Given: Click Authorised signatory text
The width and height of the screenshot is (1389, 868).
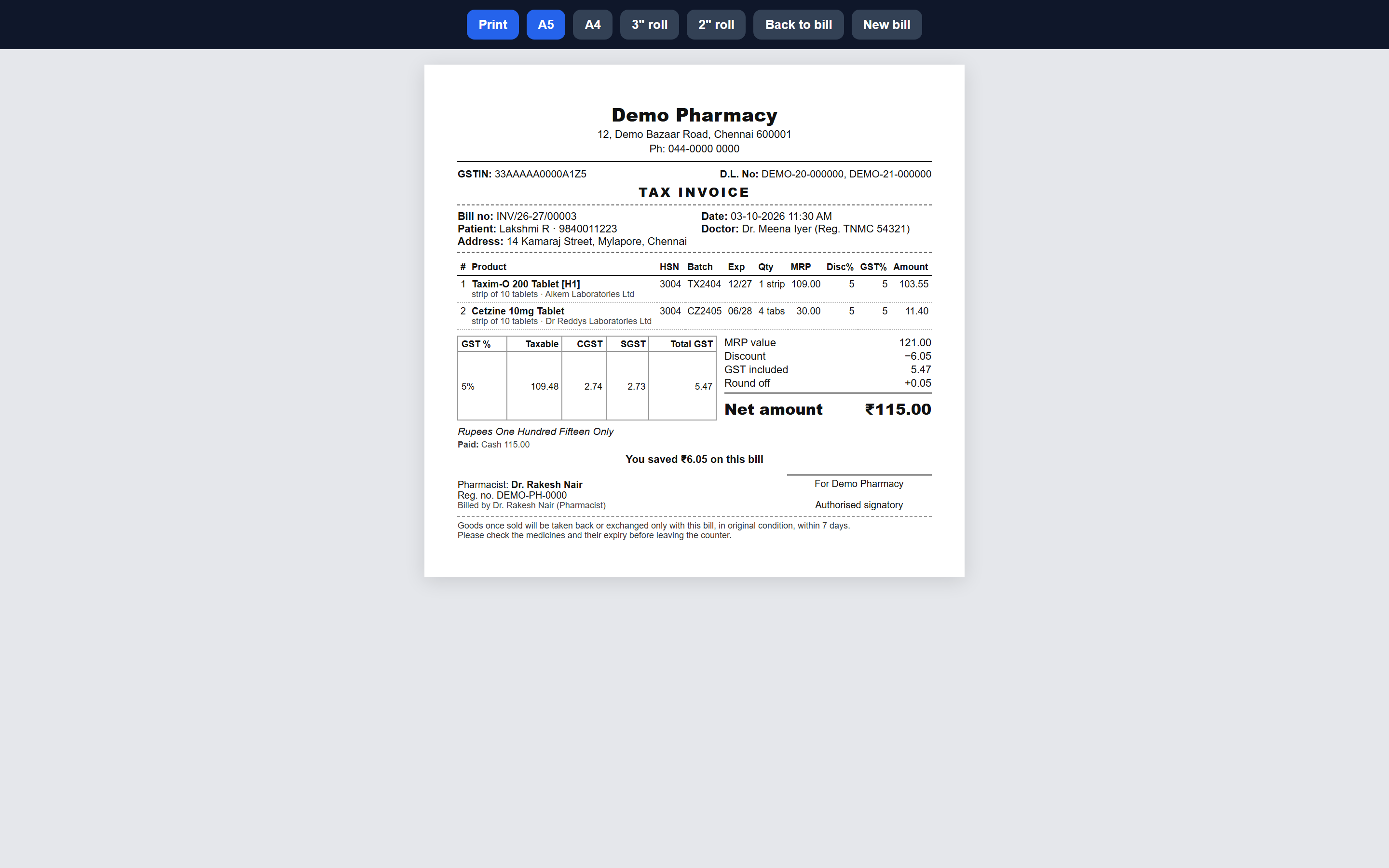Looking at the screenshot, I should click(858, 505).
